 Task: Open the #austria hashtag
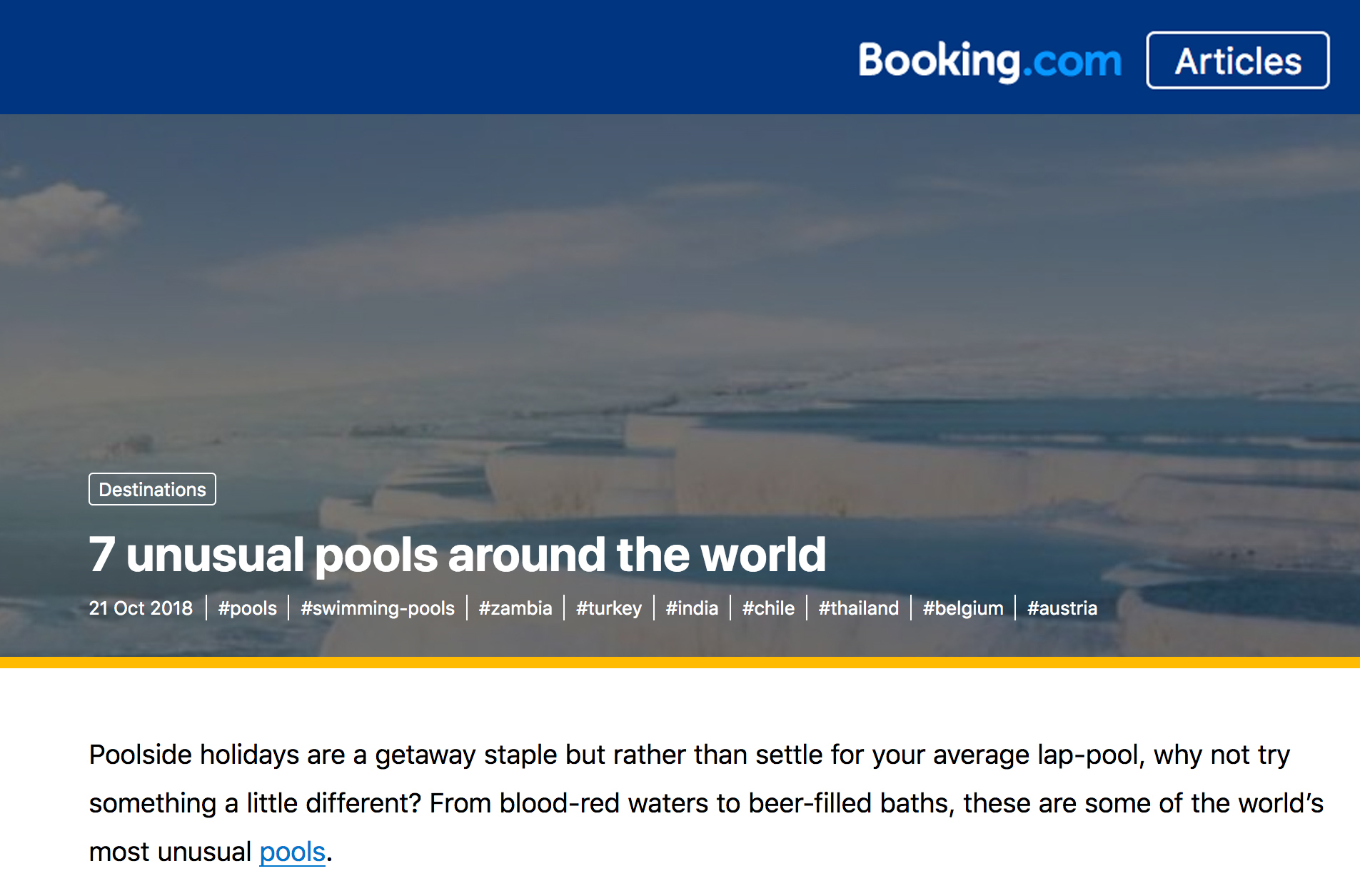pyautogui.click(x=1062, y=608)
